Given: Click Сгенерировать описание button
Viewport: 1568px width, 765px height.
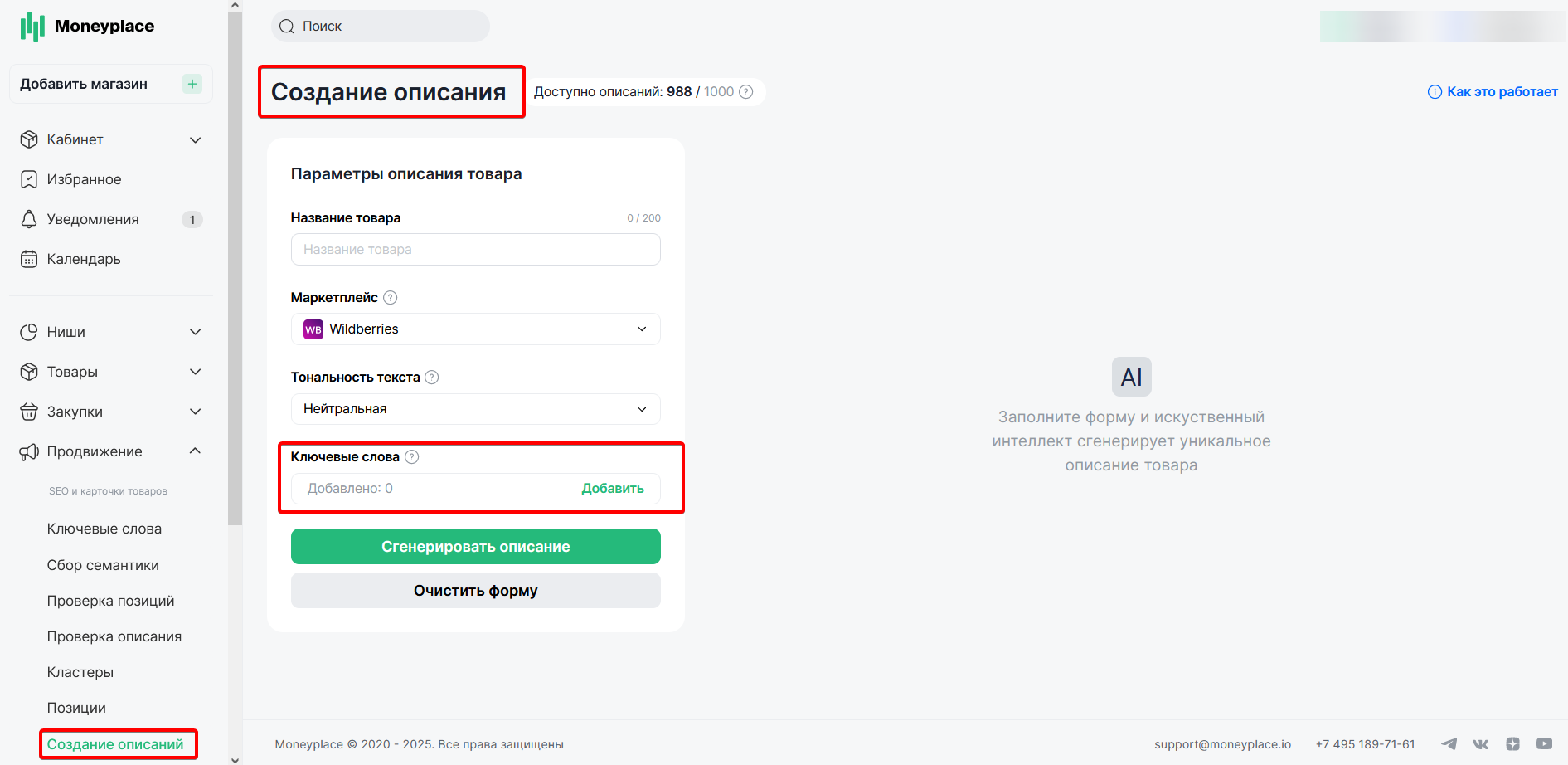Looking at the screenshot, I should (476, 547).
